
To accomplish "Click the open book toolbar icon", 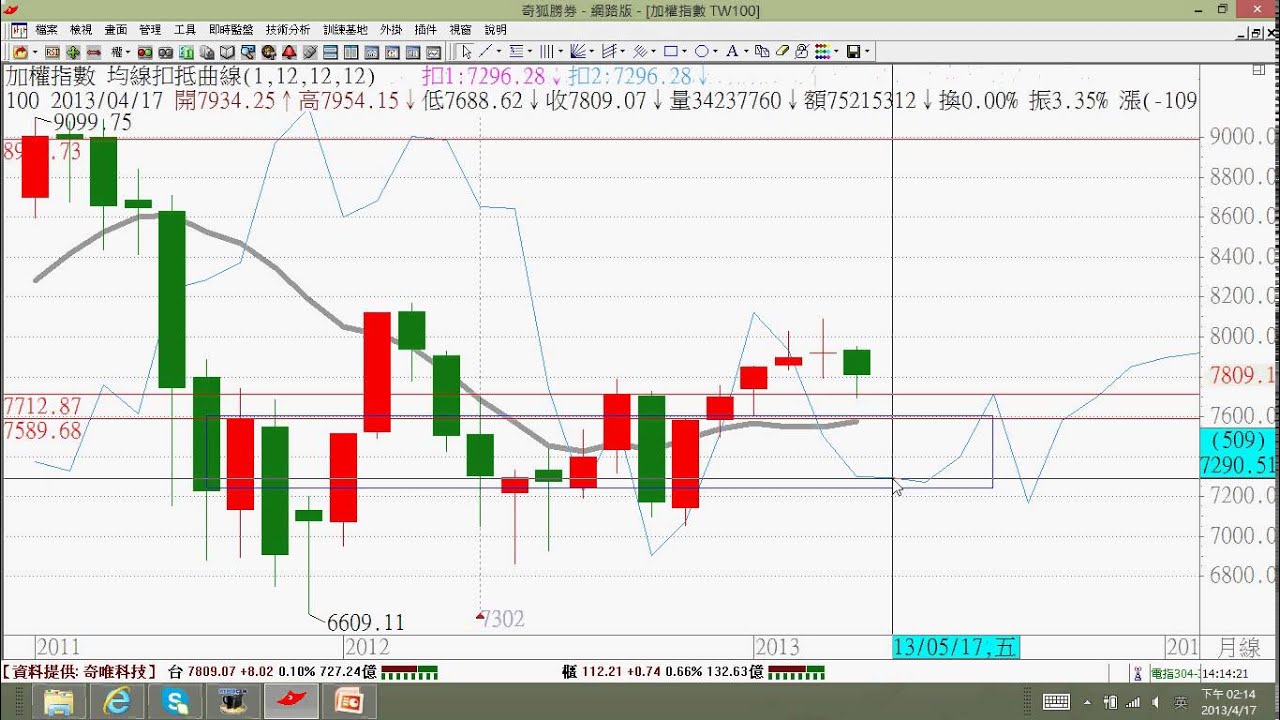I will pos(227,52).
